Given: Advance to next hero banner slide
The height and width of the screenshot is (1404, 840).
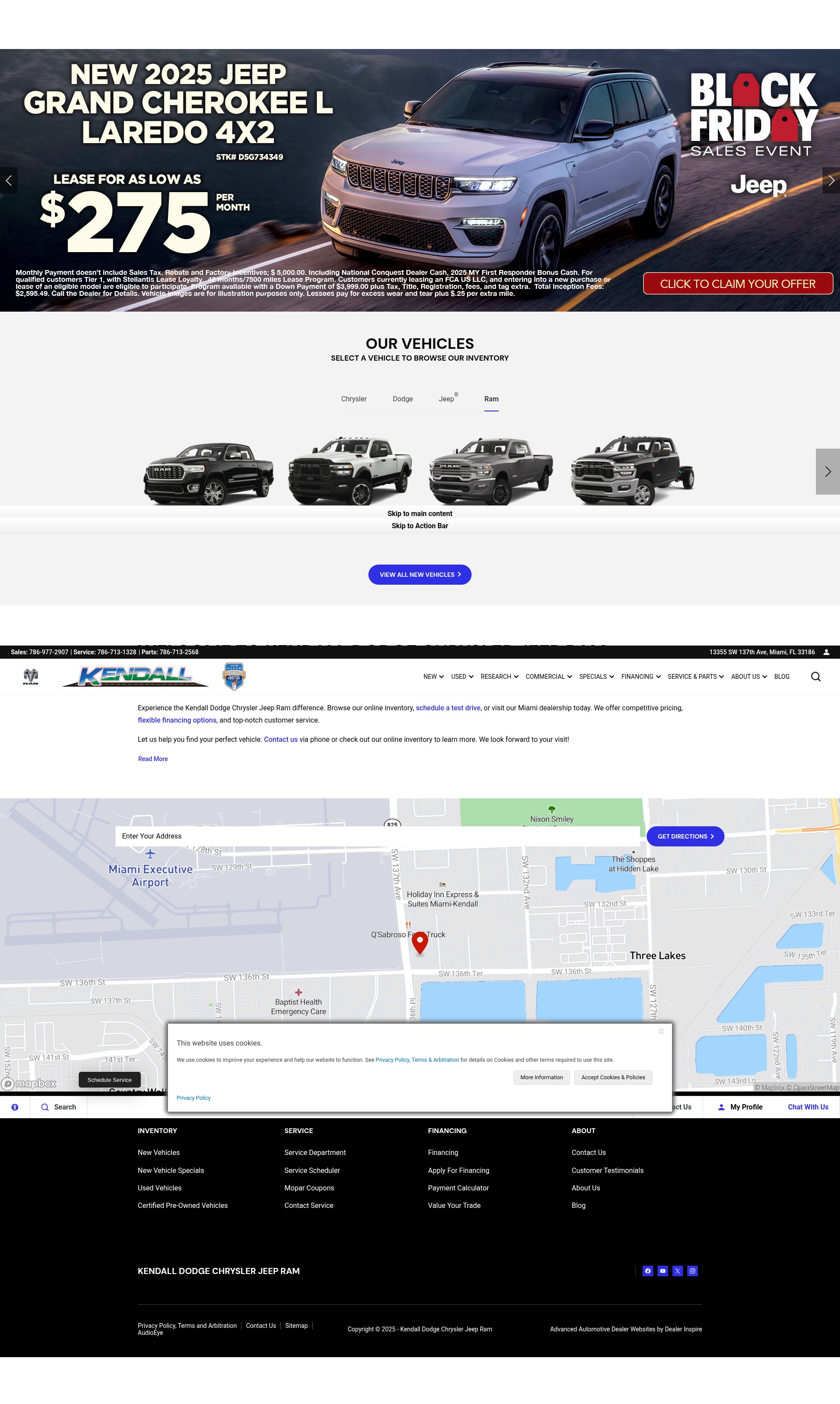Looking at the screenshot, I should pyautogui.click(x=831, y=181).
